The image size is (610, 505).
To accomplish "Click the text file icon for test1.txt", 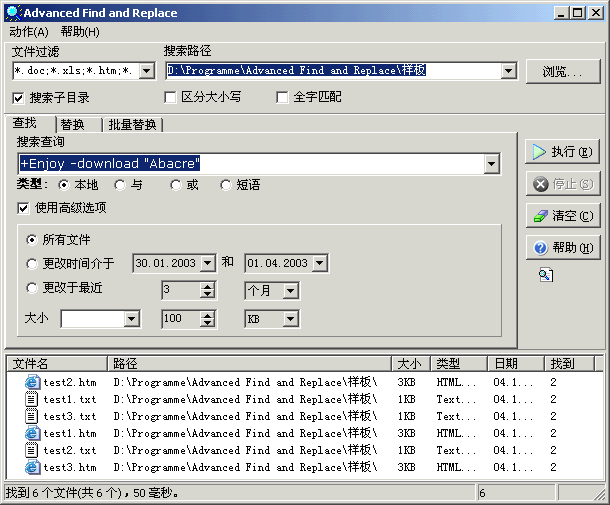I will [32, 399].
